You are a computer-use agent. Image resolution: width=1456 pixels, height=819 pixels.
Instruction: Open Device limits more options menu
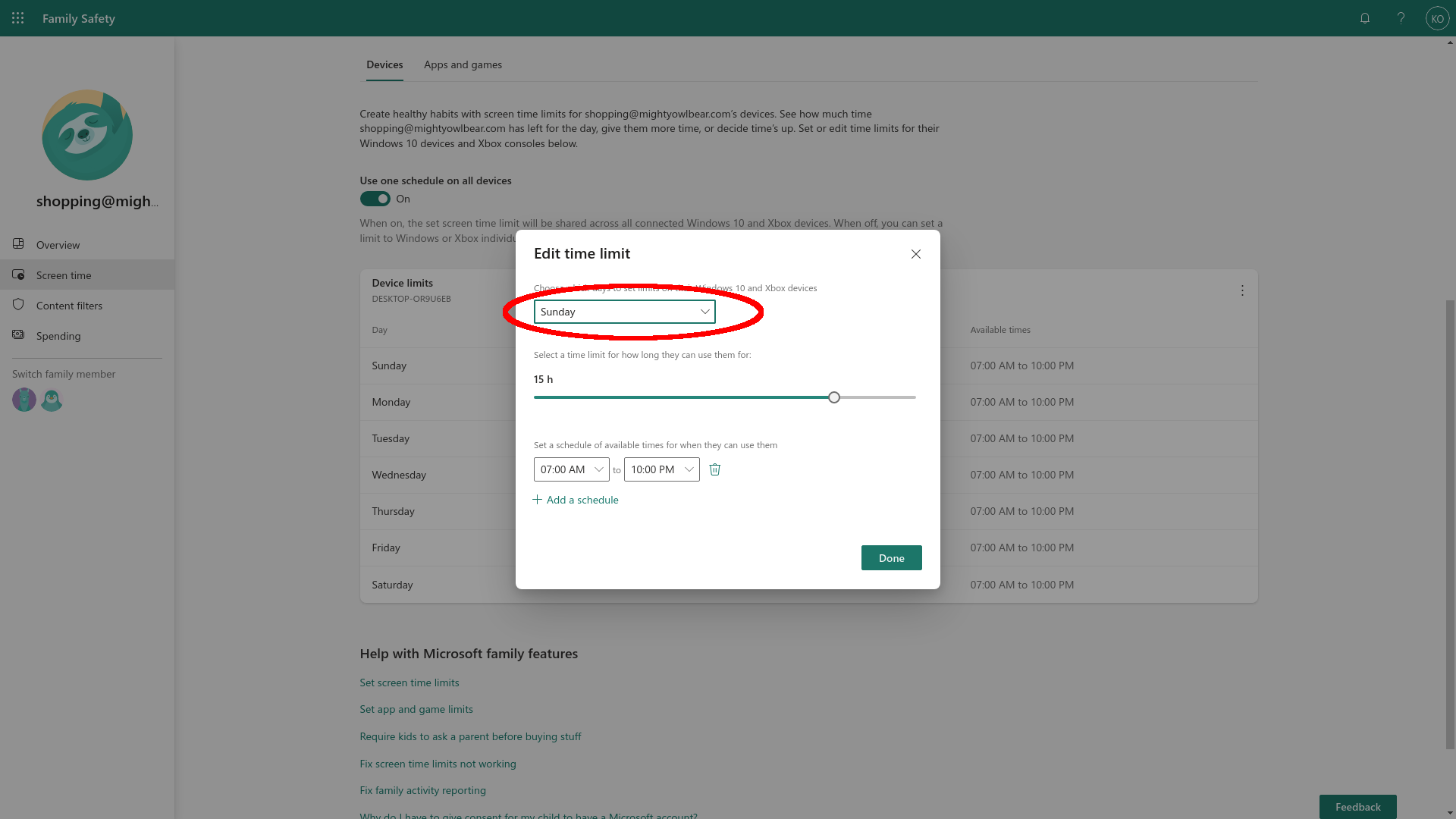tap(1242, 290)
